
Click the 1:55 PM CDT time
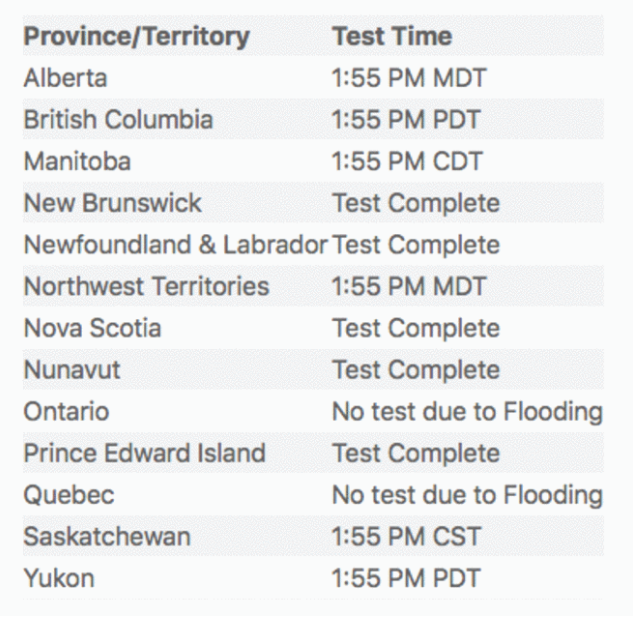tap(407, 161)
